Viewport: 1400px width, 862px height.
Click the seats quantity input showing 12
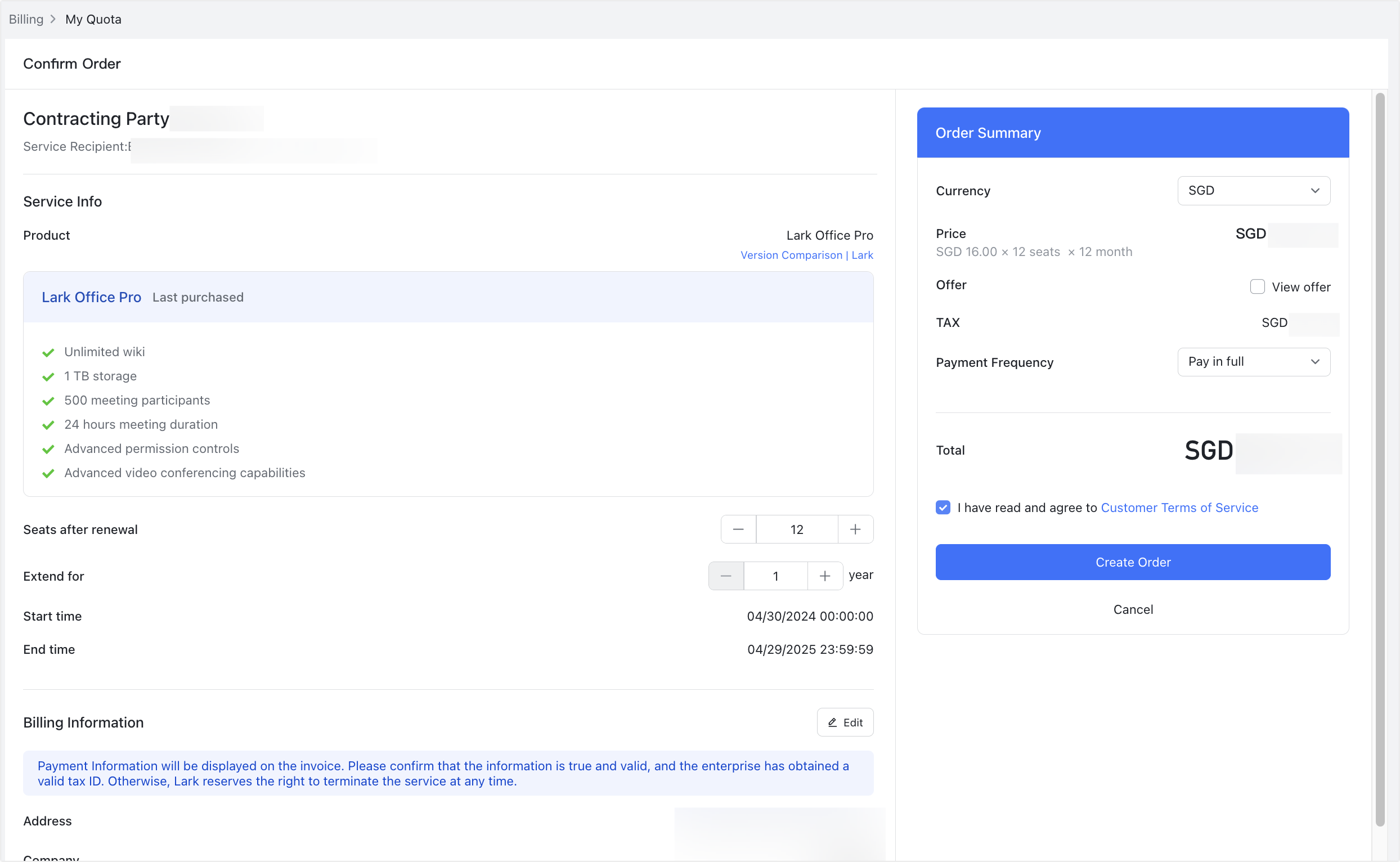[796, 529]
